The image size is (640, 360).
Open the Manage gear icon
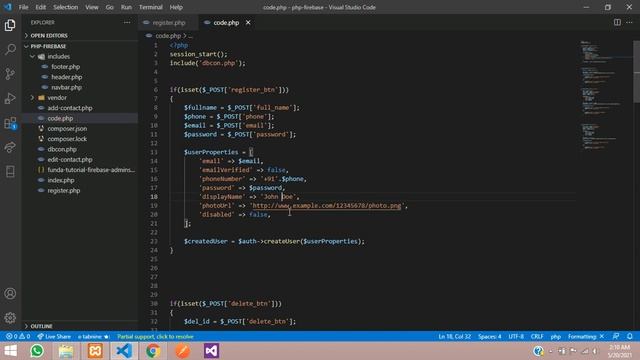coord(10,318)
